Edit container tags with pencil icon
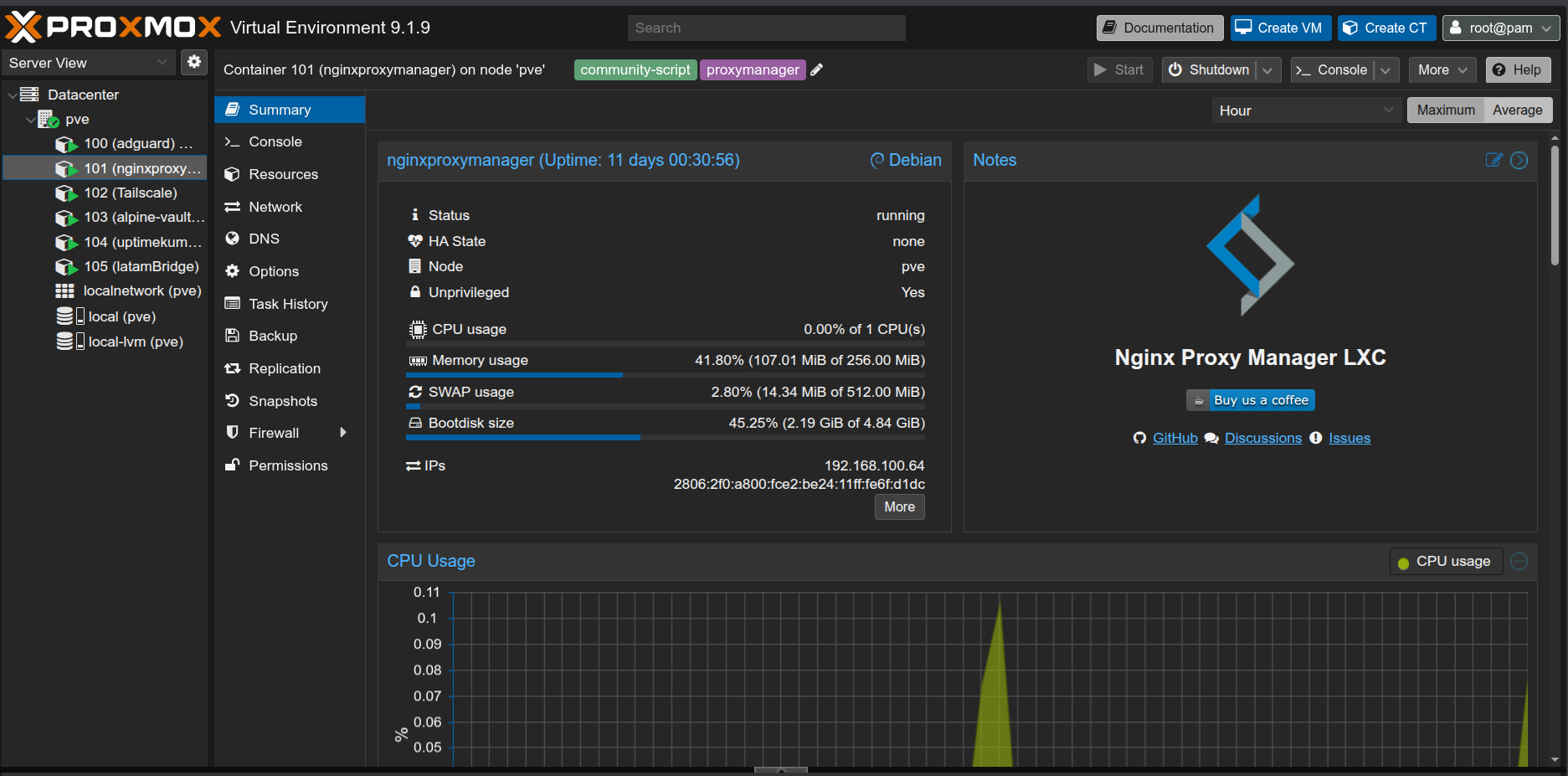 [x=817, y=70]
